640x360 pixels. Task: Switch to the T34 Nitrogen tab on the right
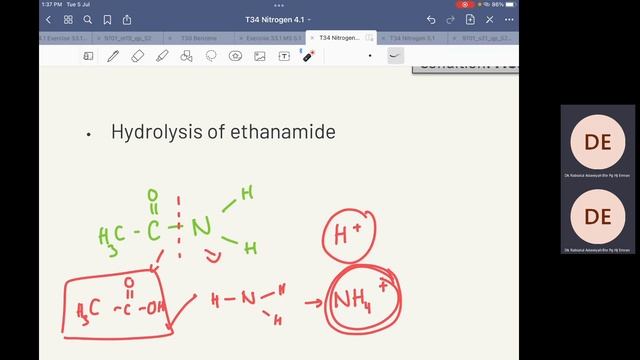pyautogui.click(x=412, y=38)
